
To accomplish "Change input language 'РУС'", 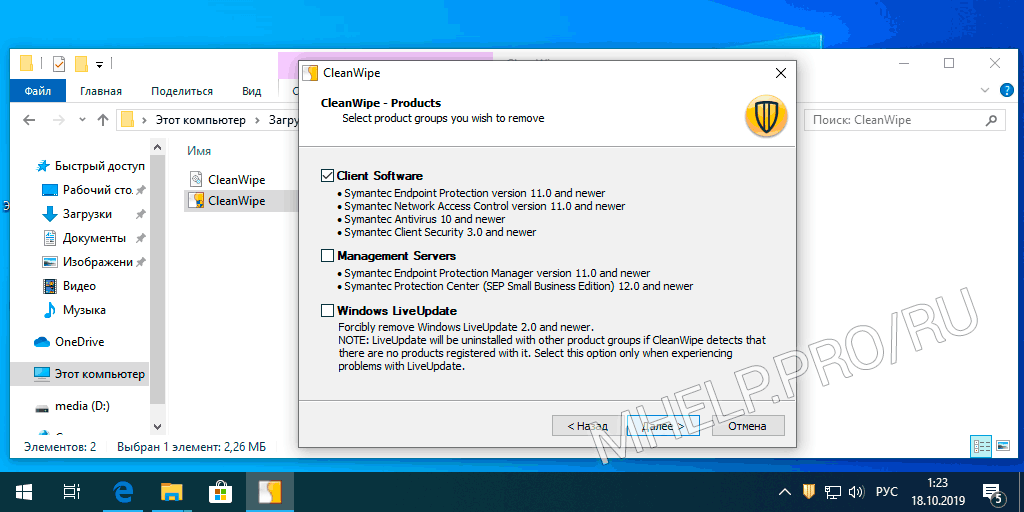I will 886,491.
